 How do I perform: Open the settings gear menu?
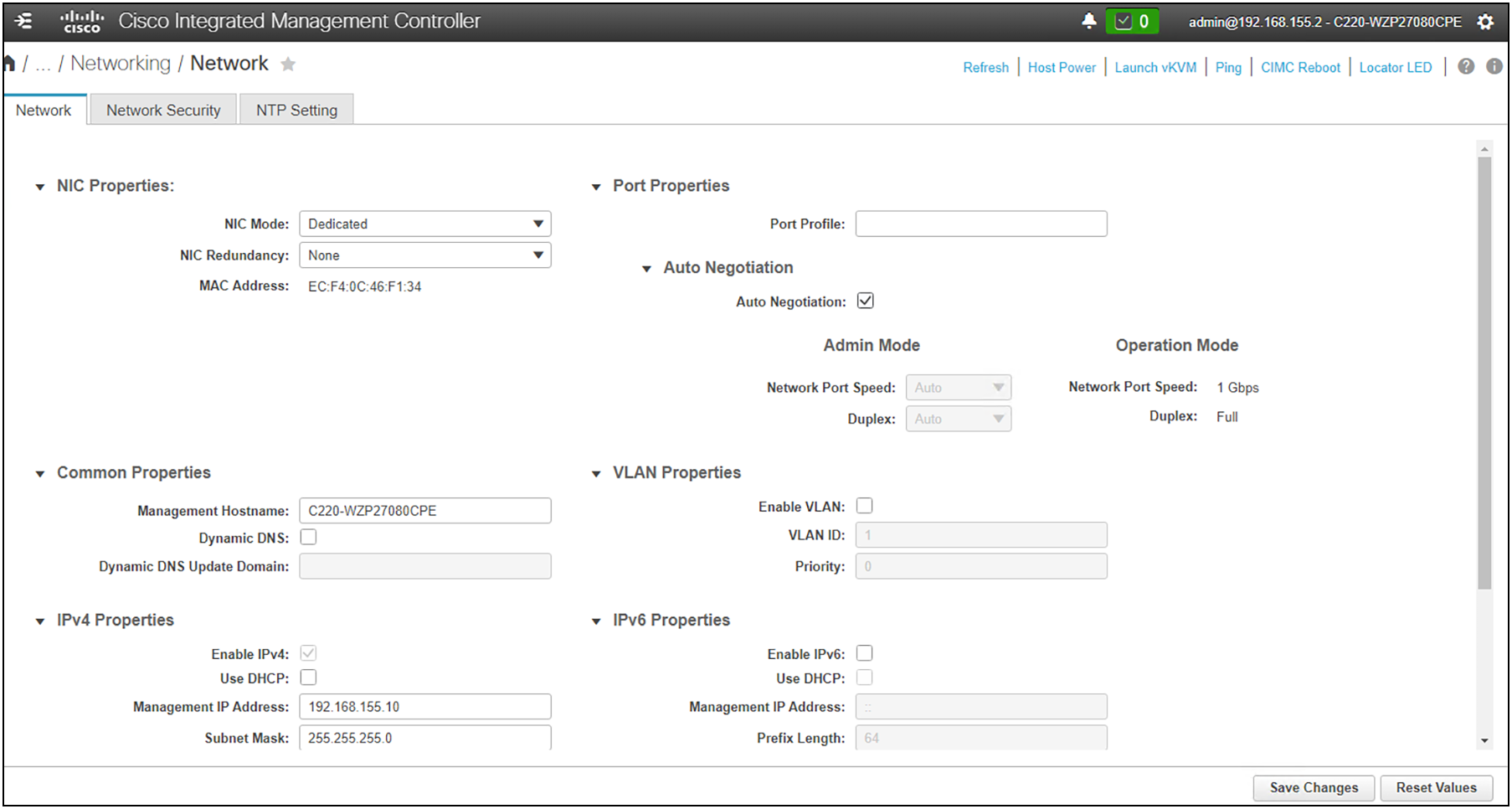[x=1485, y=22]
